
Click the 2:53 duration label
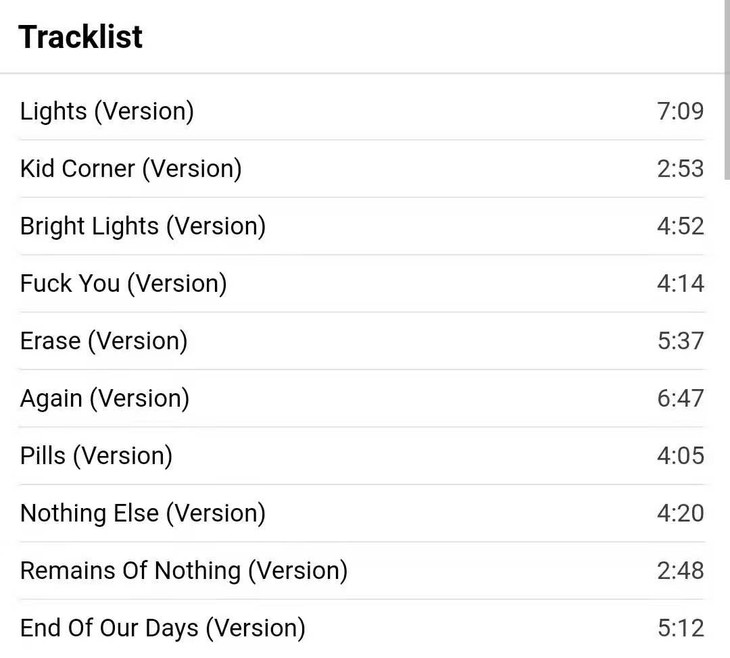680,168
